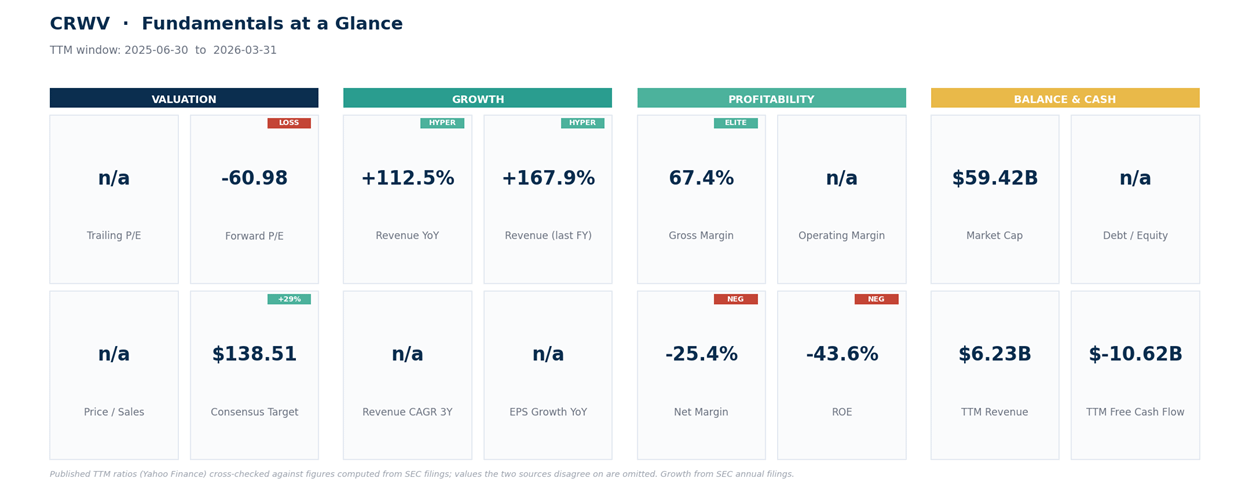Image resolution: width=1249 pixels, height=489 pixels.
Task: Select the TTM Free Cash Flow card
Action: [1135, 375]
